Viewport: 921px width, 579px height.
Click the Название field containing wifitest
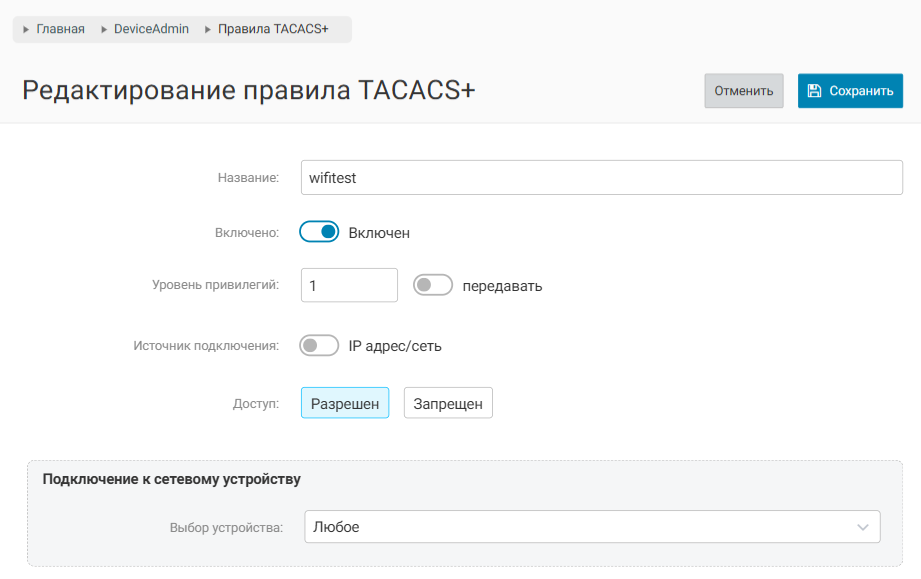point(601,178)
